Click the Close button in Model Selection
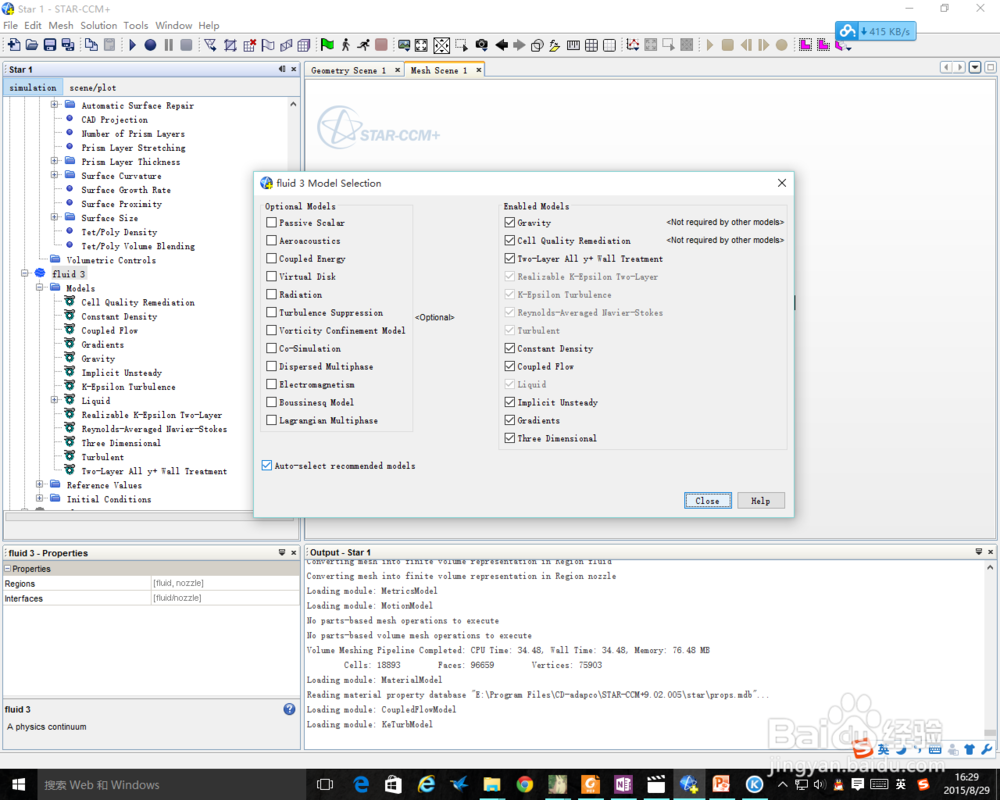Viewport: 1000px width, 800px height. [707, 501]
